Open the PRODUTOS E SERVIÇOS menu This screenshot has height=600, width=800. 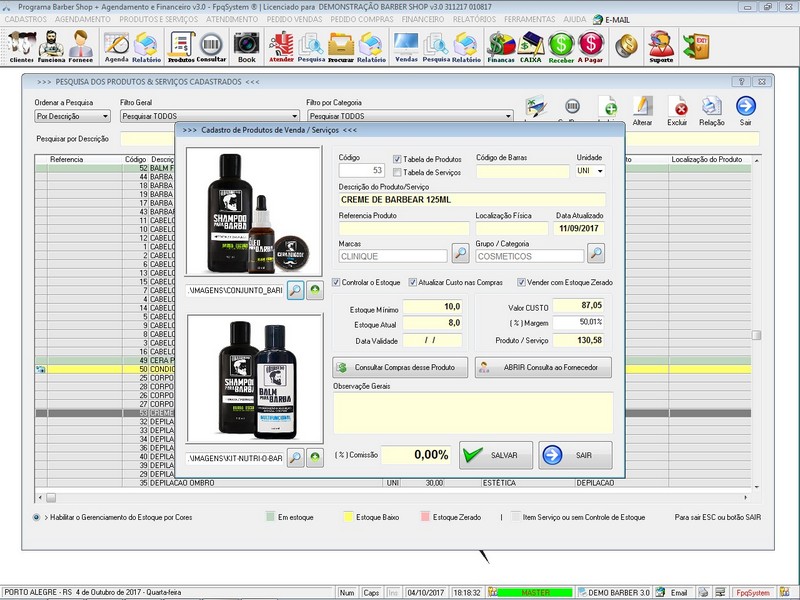coord(159,19)
